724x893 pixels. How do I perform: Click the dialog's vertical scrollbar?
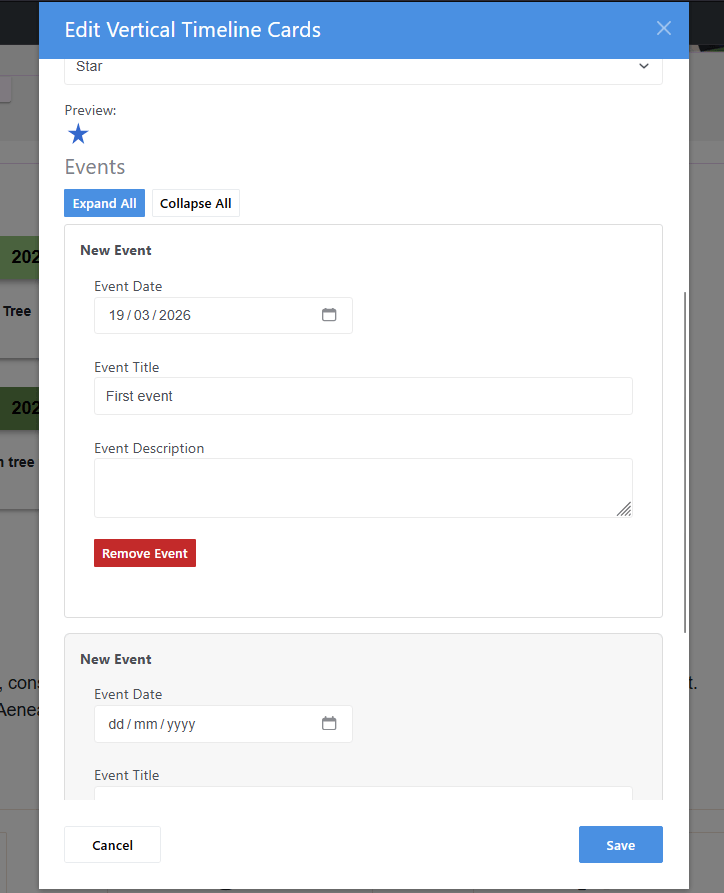(x=685, y=460)
